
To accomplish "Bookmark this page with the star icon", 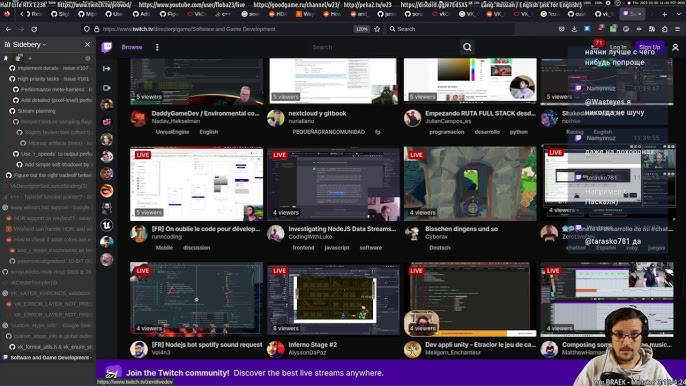I will pyautogui.click(x=377, y=29).
